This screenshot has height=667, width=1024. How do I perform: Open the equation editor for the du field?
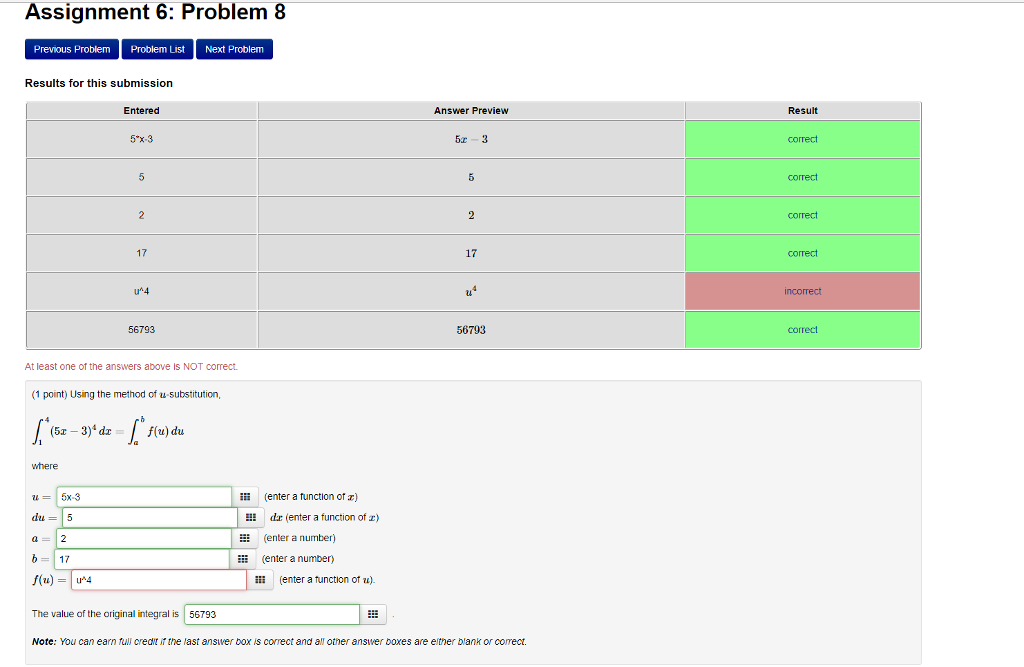coord(248,517)
